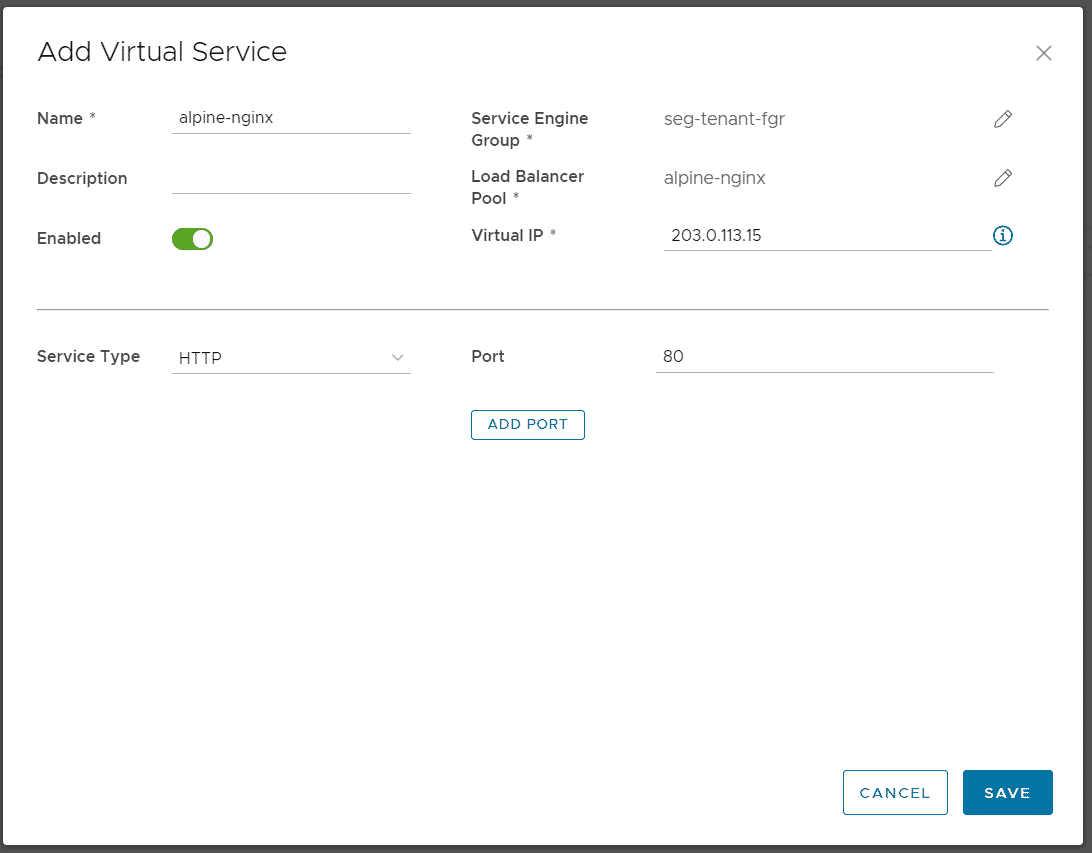This screenshot has height=853, width=1092.
Task: Focus the Virtual IP address field
Action: click(827, 235)
